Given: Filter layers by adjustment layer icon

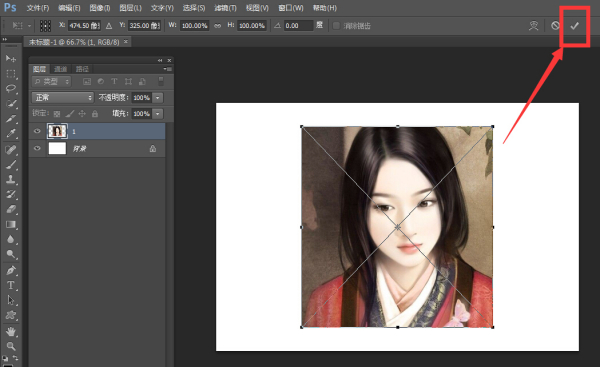Looking at the screenshot, I should pyautogui.click(x=101, y=82).
